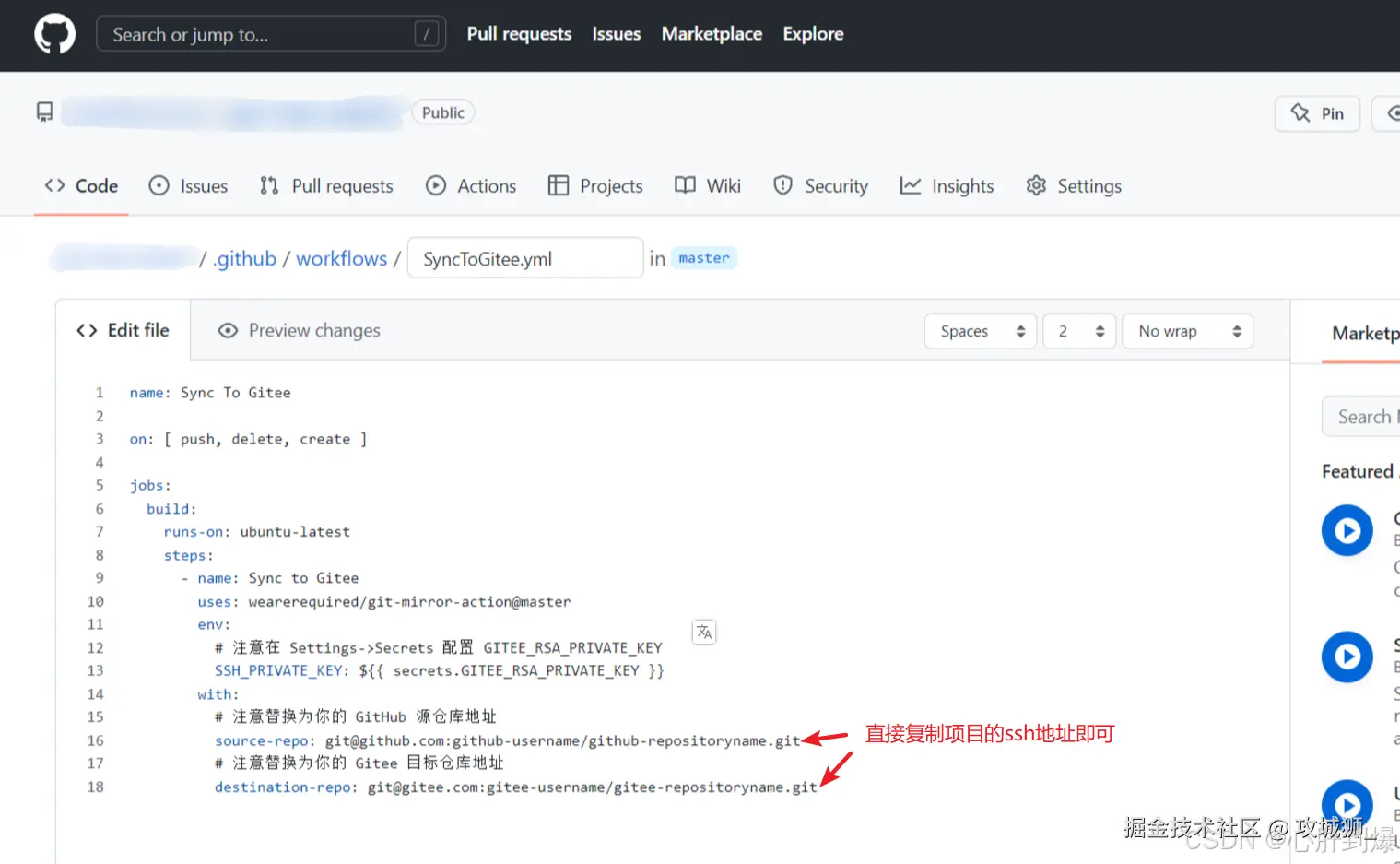Click the Search Marketplace field in sidebar
The image size is (1400, 864).
click(1360, 417)
